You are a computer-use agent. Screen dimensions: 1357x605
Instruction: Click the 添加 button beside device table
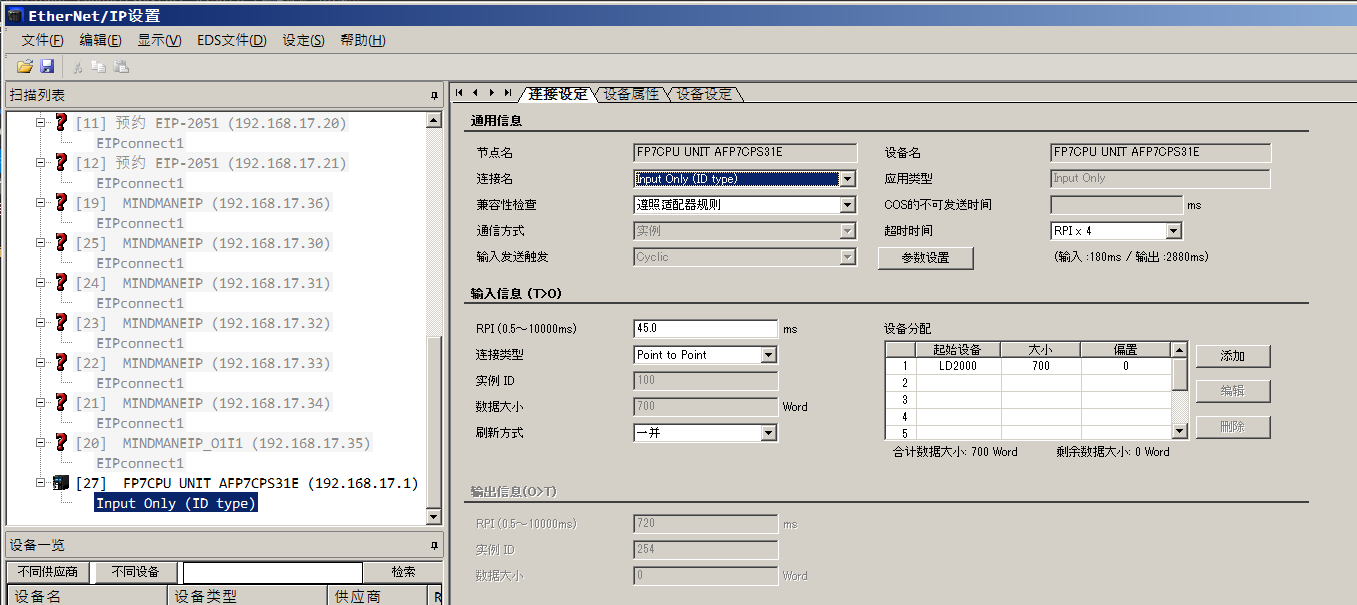(1232, 356)
